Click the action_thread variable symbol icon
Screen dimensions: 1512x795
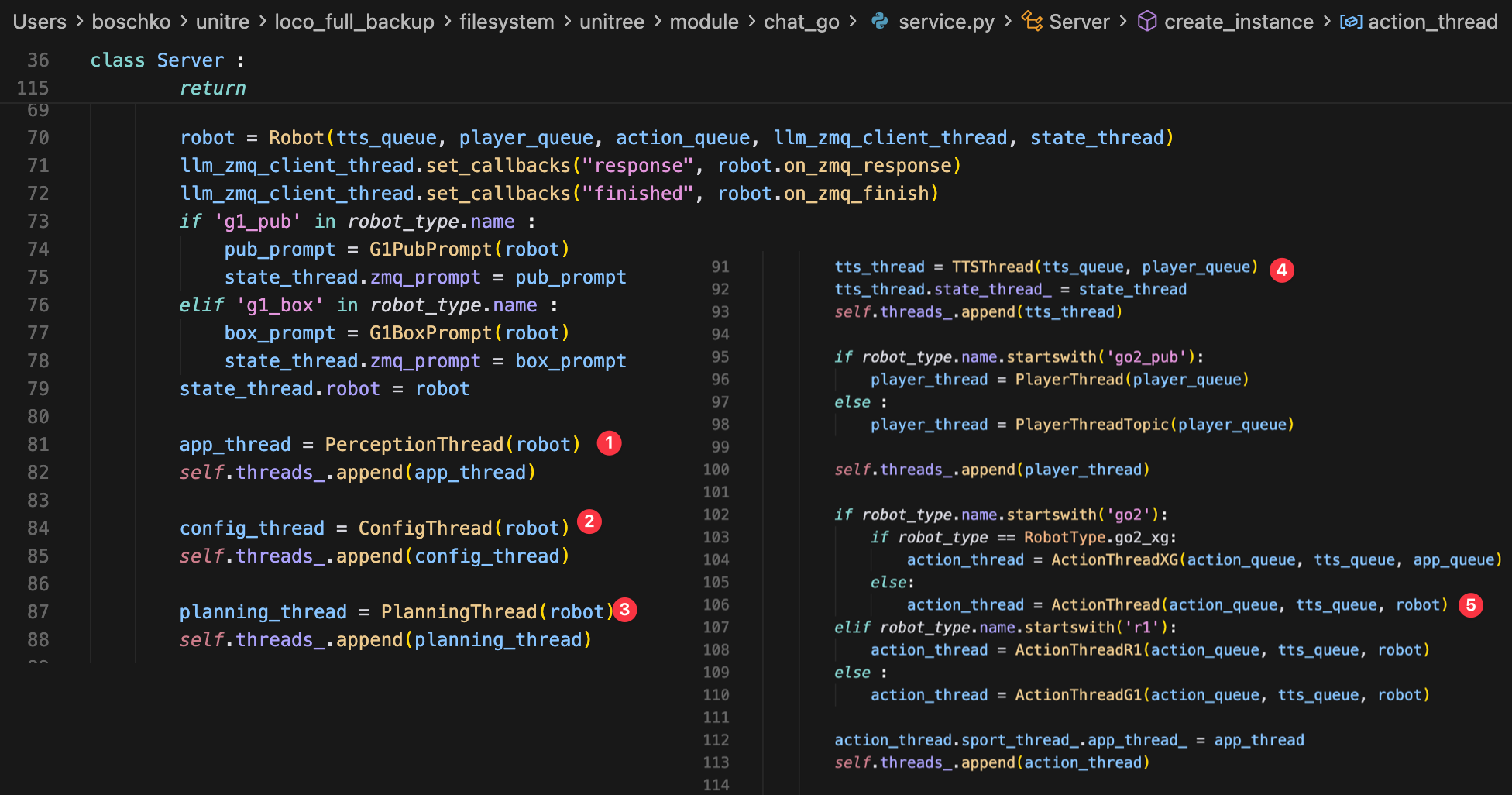1351,22
